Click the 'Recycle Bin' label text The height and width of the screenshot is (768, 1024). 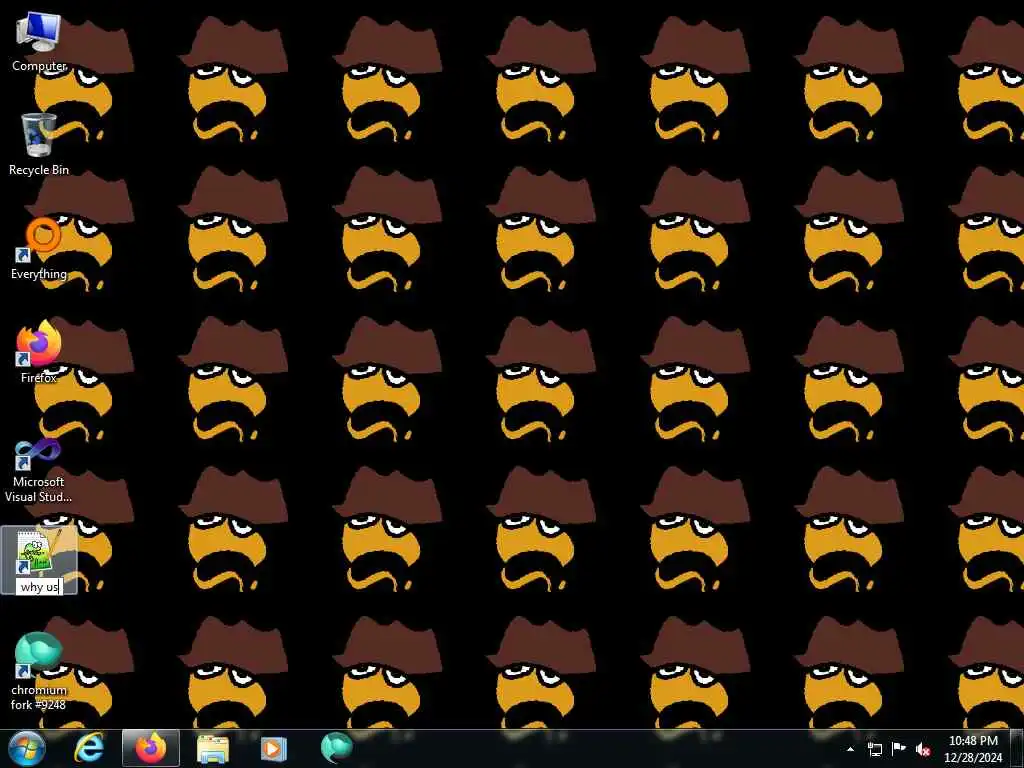(39, 170)
